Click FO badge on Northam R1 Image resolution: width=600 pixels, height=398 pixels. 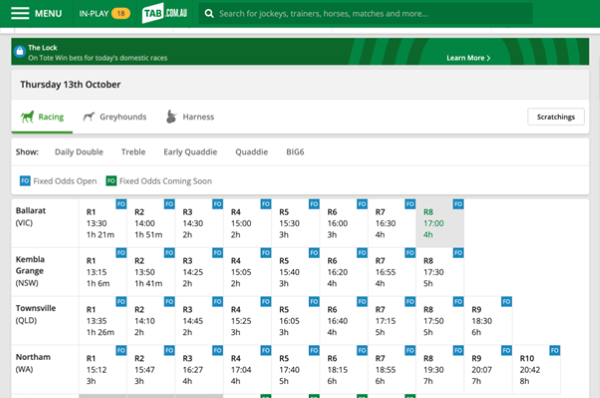click(x=121, y=351)
